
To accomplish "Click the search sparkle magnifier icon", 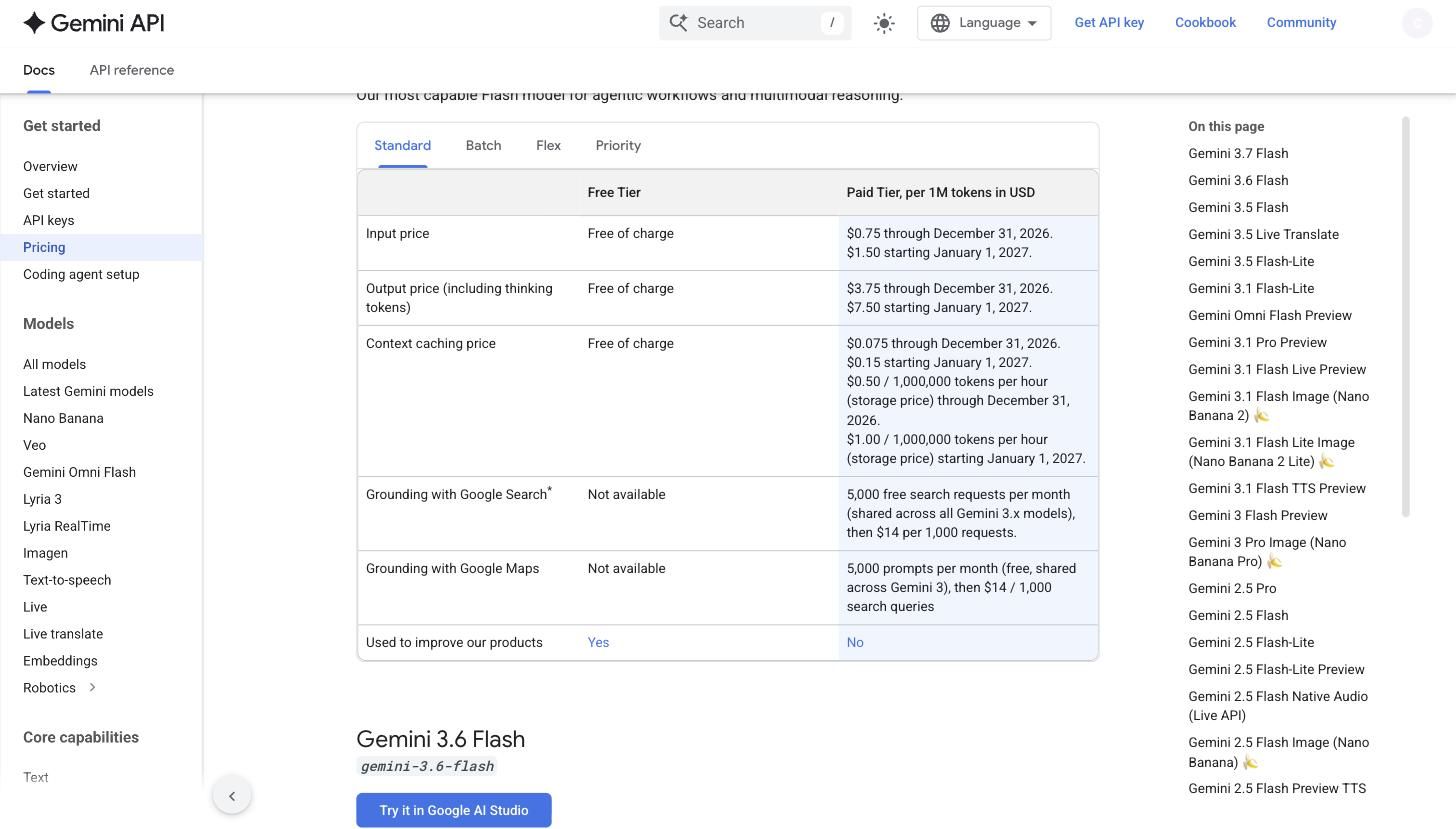I will click(x=678, y=23).
